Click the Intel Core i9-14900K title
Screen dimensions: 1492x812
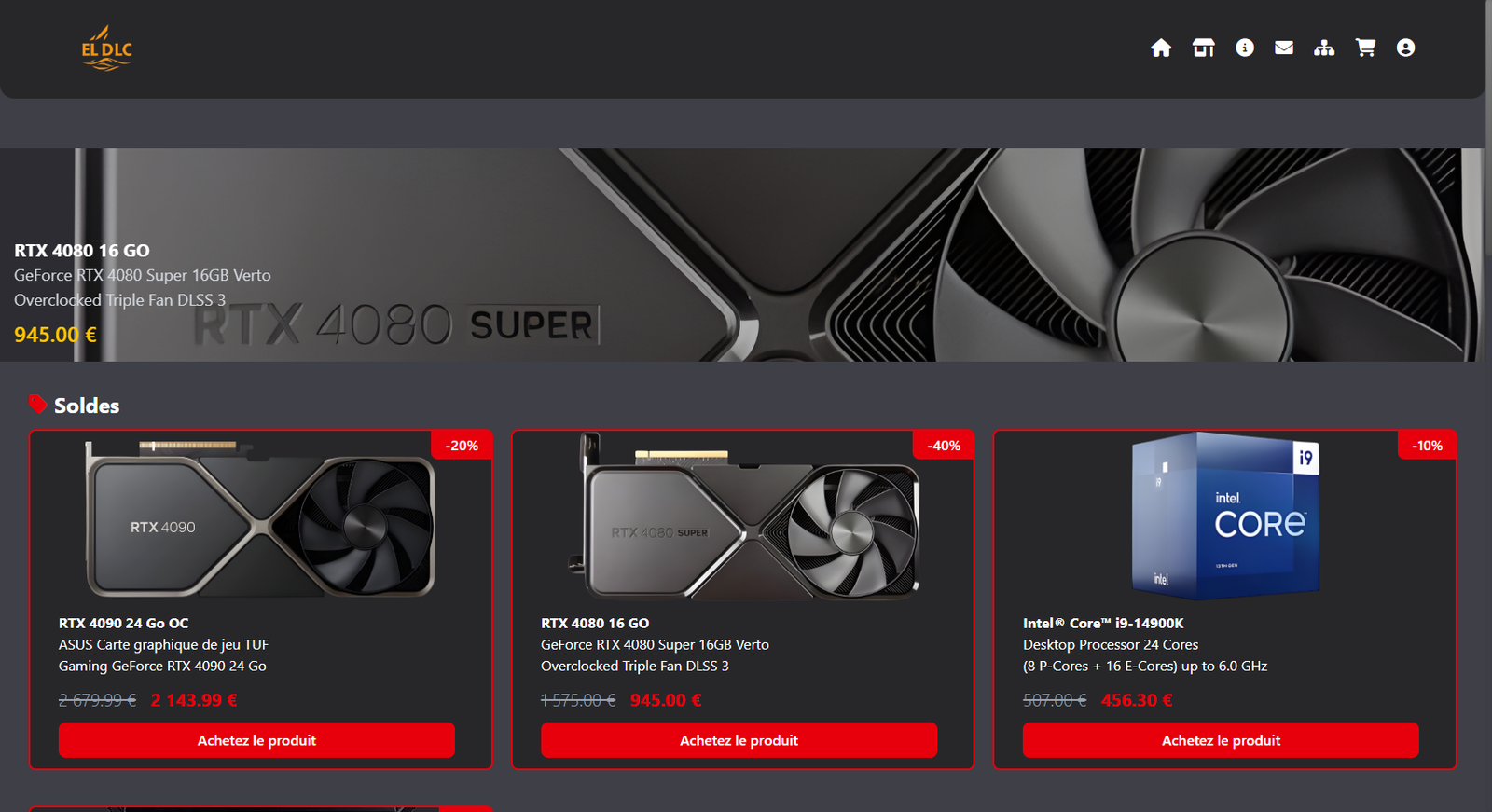click(1103, 623)
